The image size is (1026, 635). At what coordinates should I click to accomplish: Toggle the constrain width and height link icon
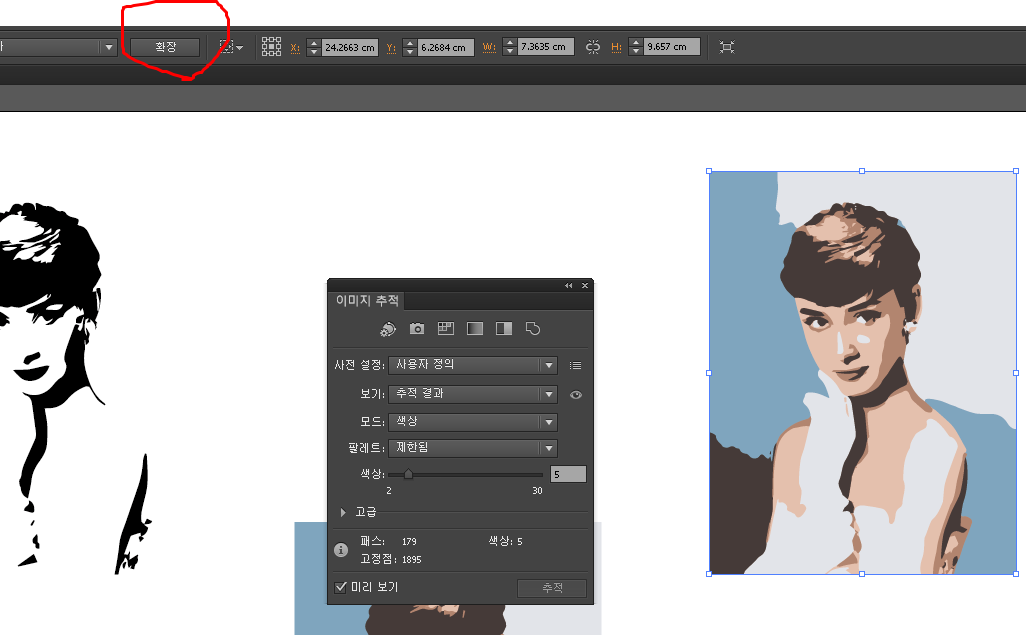tap(593, 46)
